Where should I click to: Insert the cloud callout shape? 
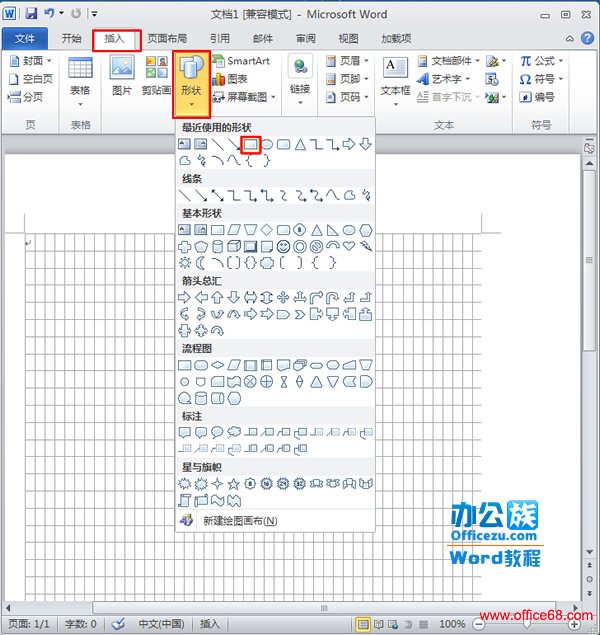234,432
